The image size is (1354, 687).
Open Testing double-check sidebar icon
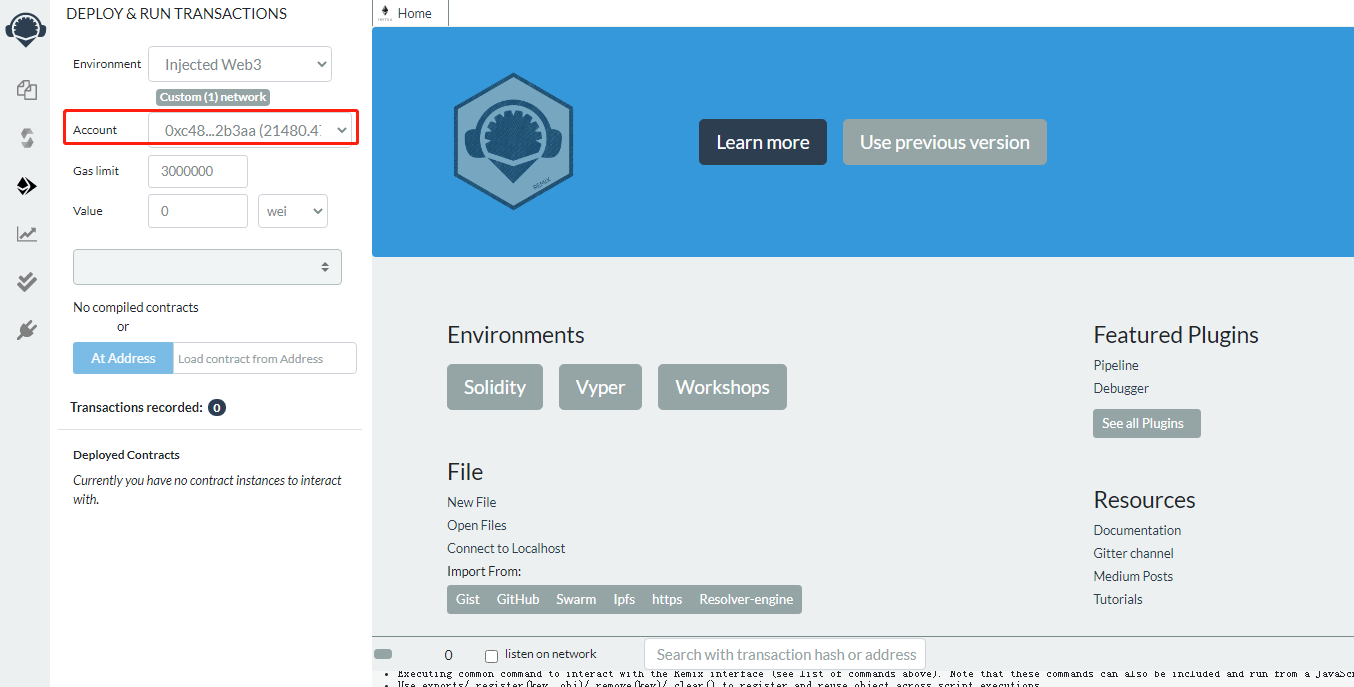click(27, 282)
